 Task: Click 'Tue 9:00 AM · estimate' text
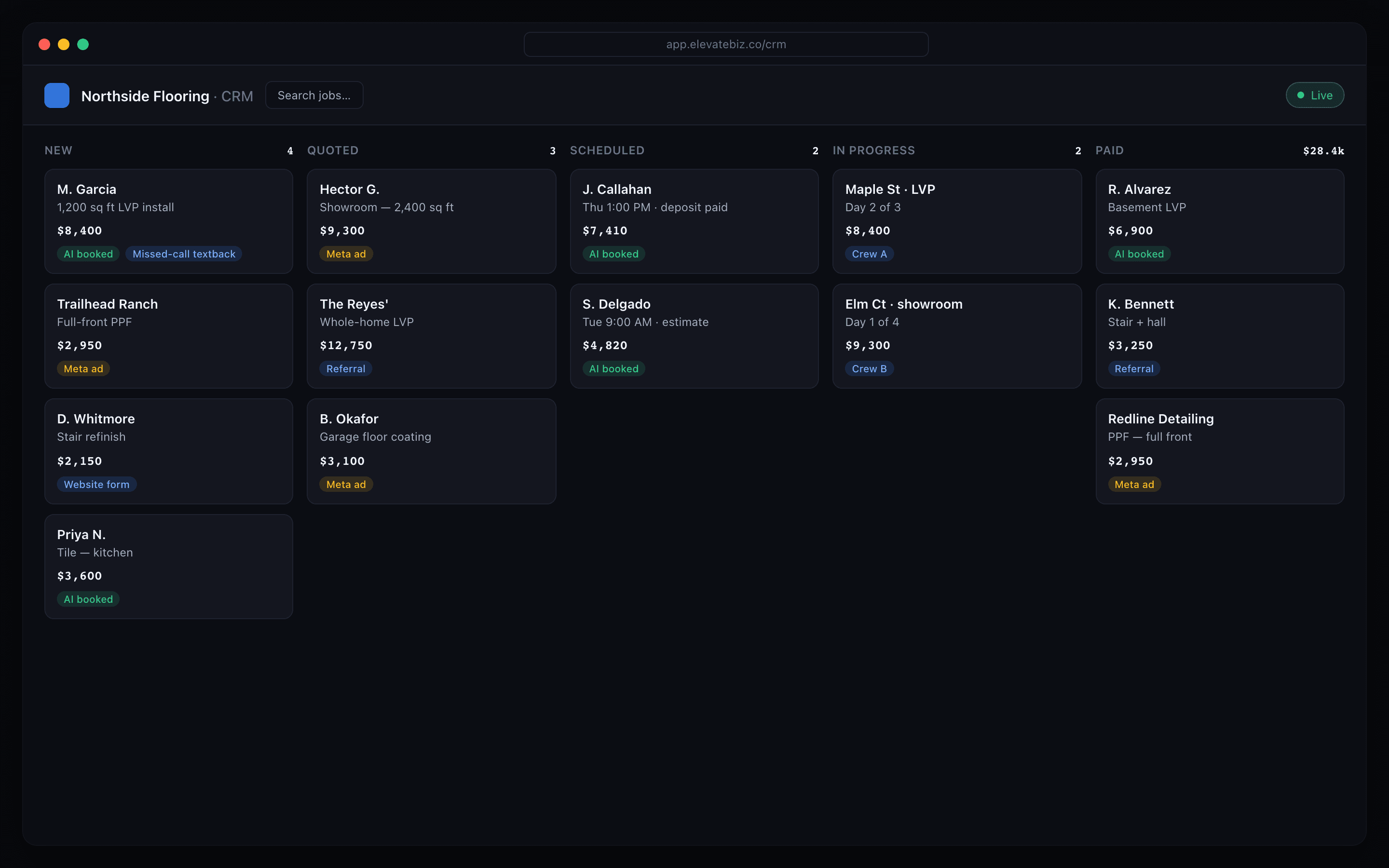646,322
